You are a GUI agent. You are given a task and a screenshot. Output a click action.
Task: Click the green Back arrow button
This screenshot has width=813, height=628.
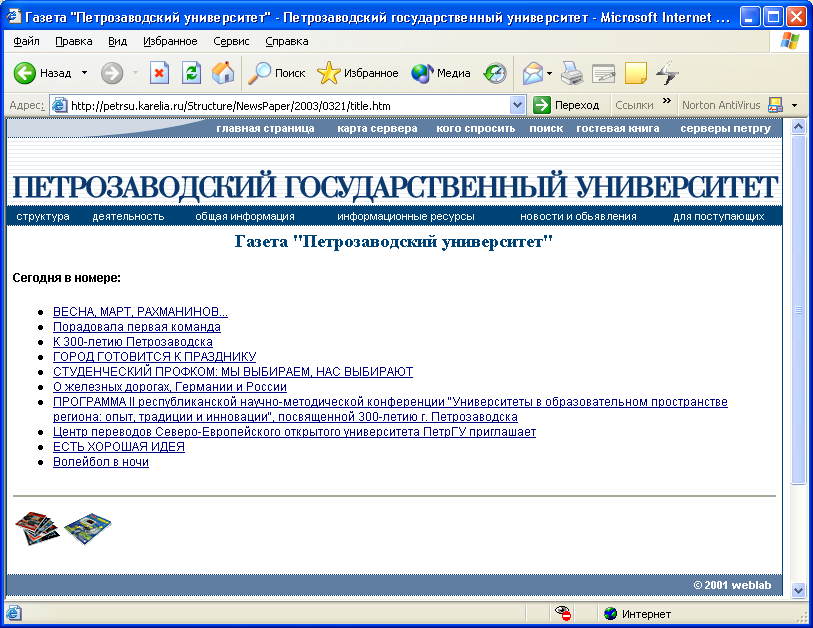click(x=24, y=73)
